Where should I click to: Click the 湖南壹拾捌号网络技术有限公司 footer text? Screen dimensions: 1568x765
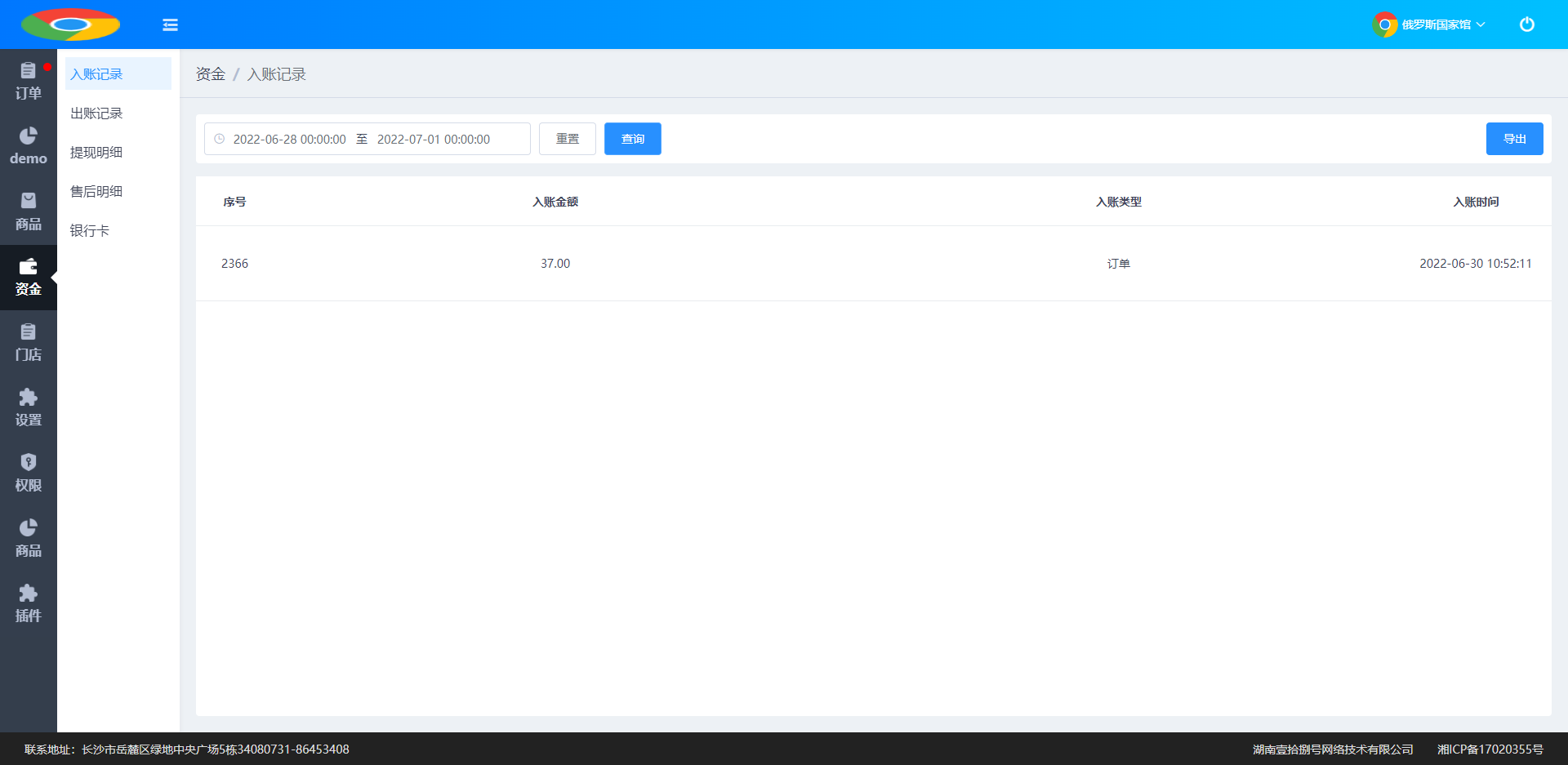coord(1334,749)
